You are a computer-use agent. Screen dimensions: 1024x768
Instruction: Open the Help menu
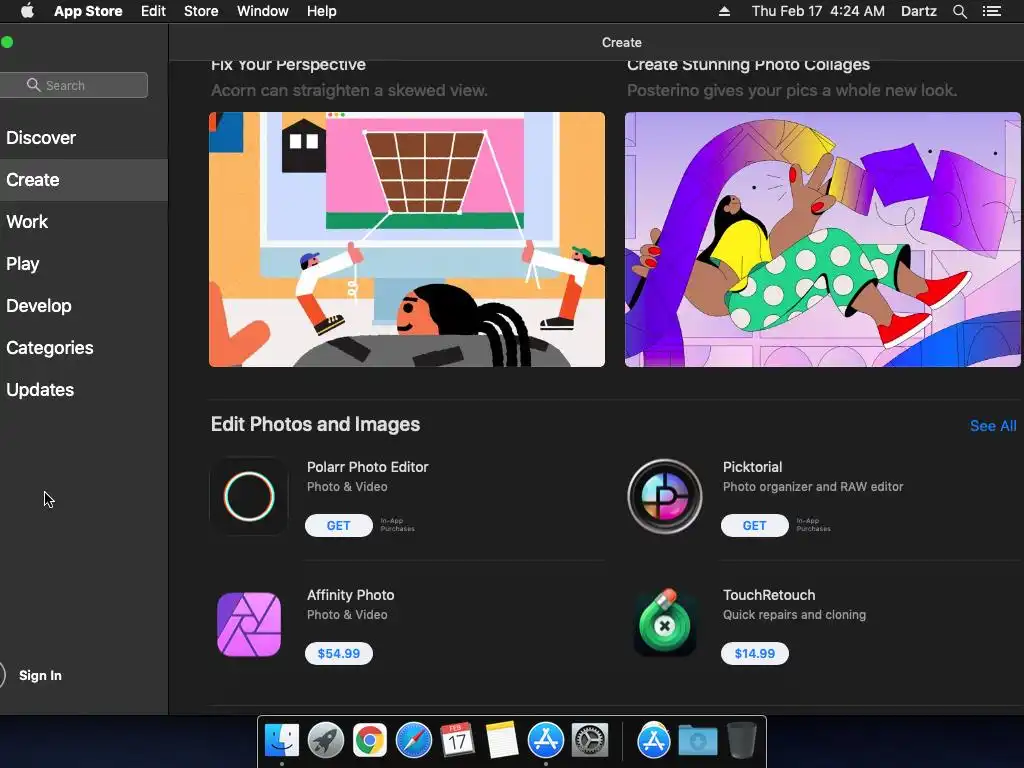pos(322,11)
